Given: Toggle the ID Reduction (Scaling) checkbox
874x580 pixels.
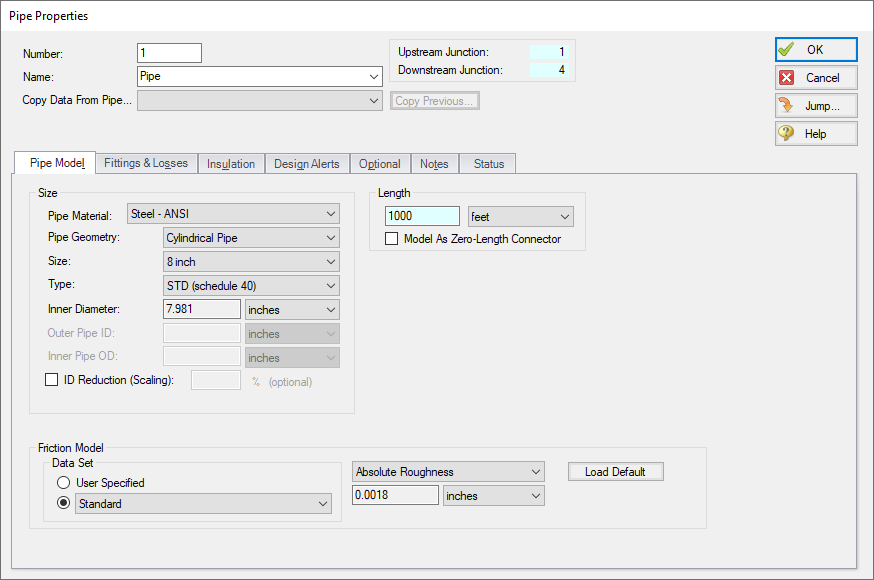Looking at the screenshot, I should click(x=52, y=380).
